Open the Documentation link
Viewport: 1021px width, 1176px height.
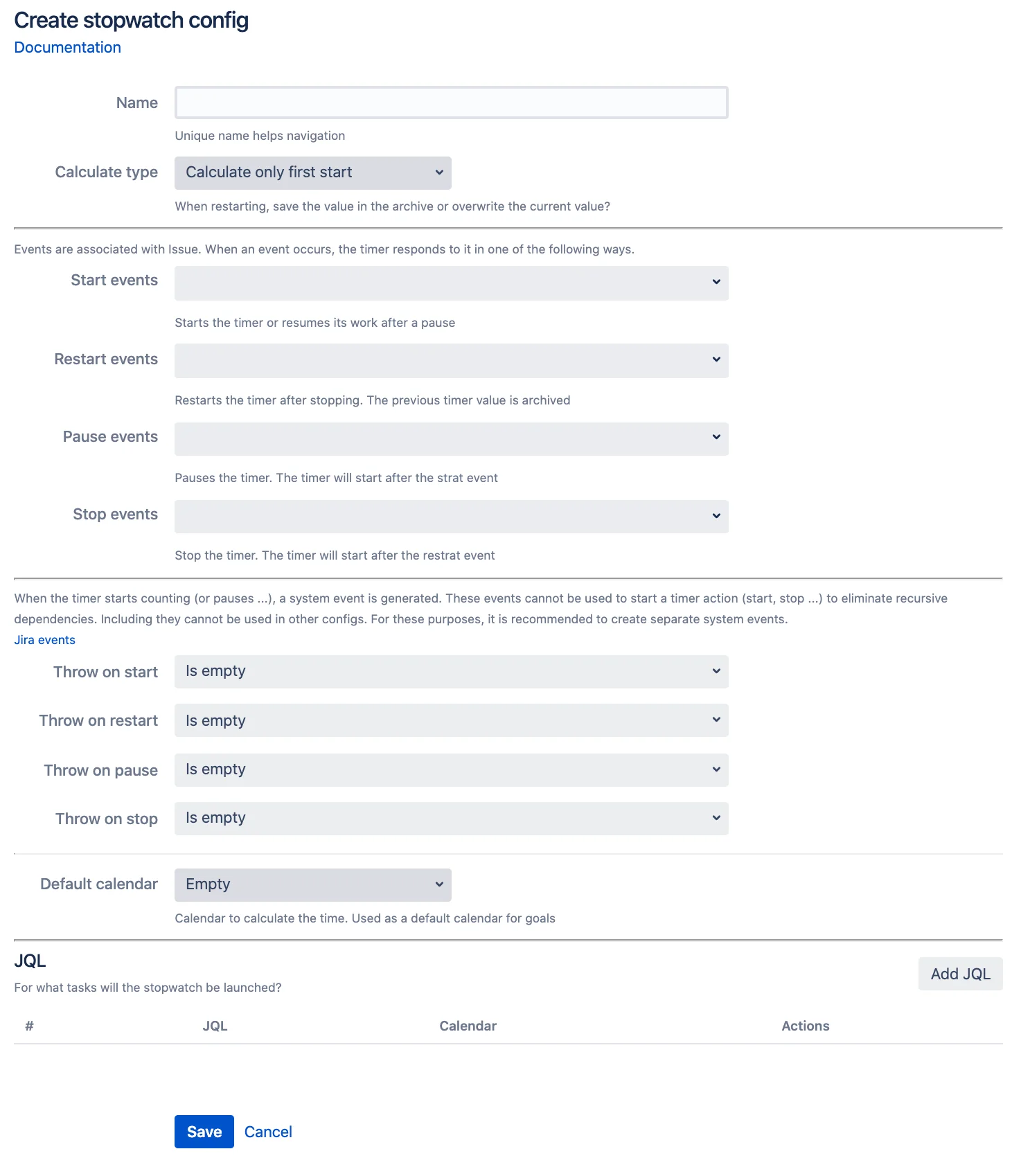68,47
